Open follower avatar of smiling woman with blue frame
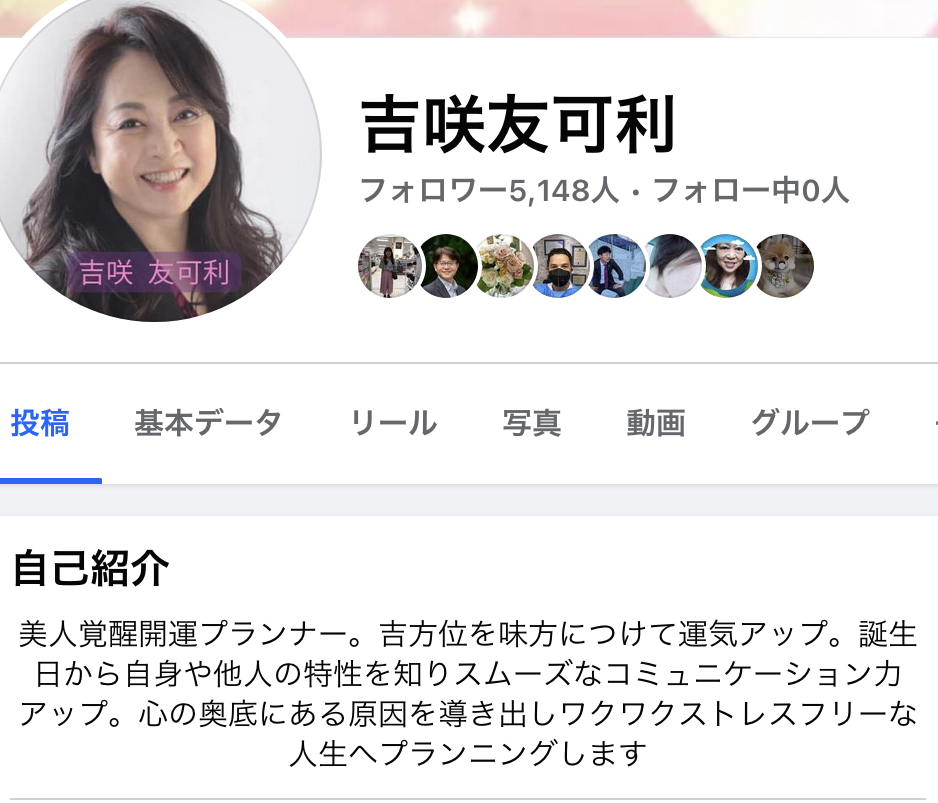This screenshot has height=803, width=938. 728,266
